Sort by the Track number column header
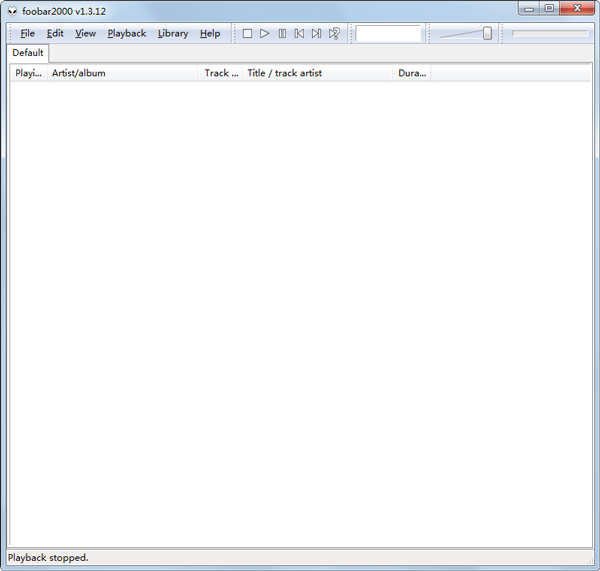Image resolution: width=600 pixels, height=571 pixels. point(220,73)
